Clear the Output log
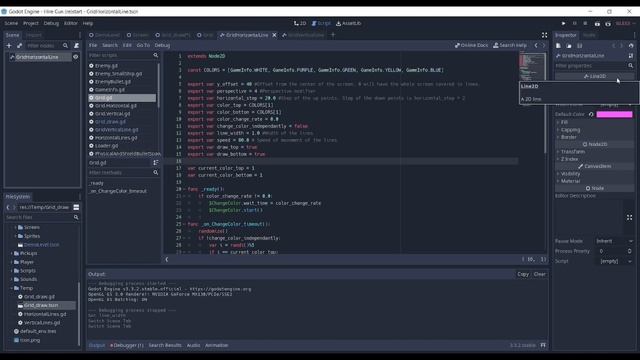 pyautogui.click(x=540, y=274)
